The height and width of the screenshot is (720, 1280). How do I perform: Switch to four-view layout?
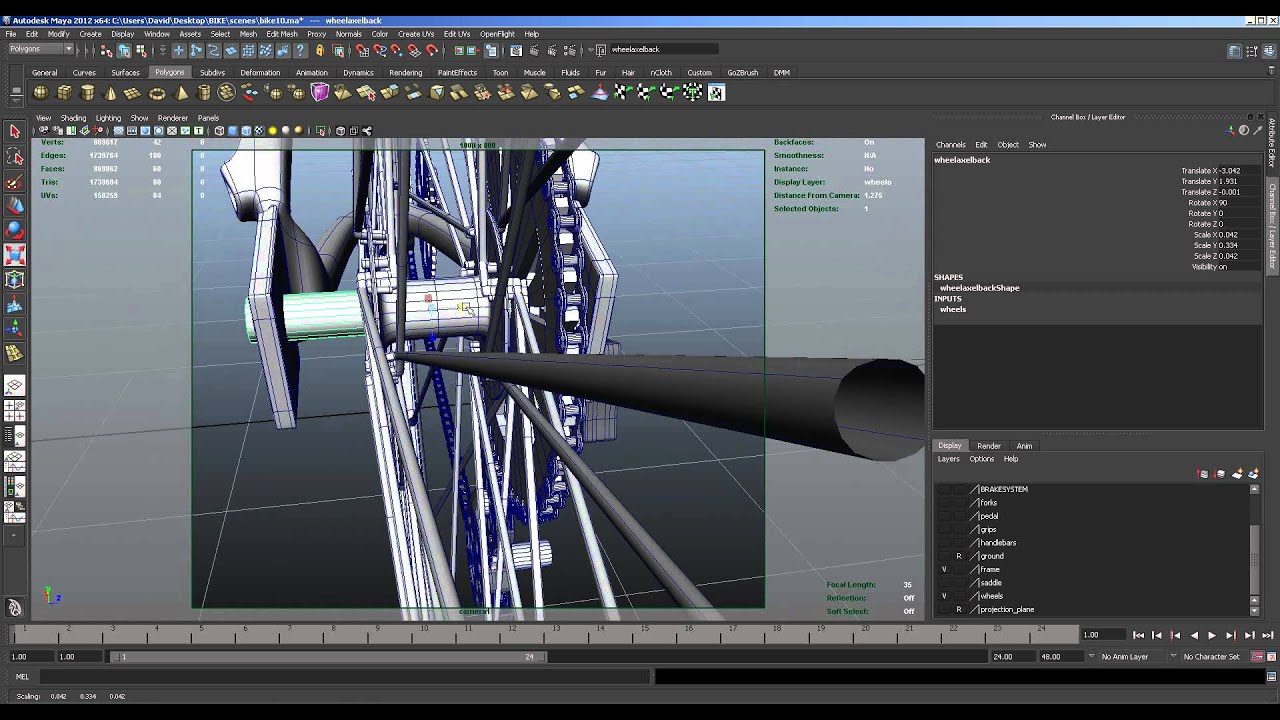(14, 411)
